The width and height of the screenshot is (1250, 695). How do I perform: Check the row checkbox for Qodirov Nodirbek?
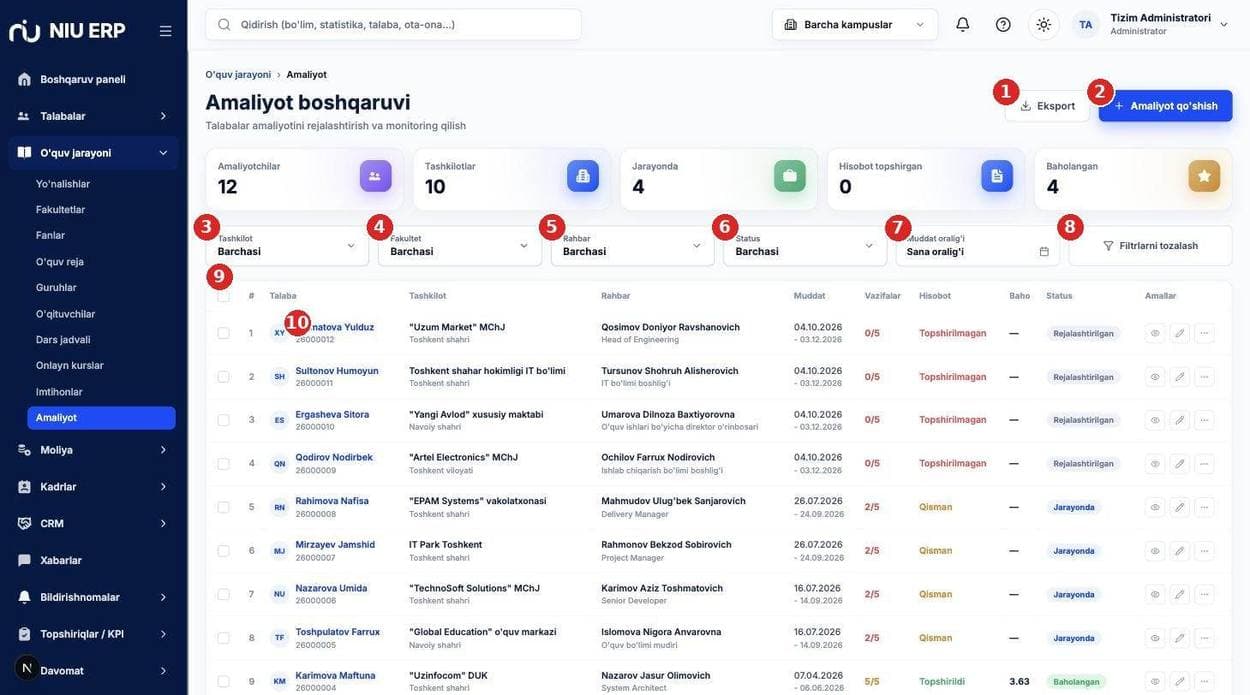[223, 464]
